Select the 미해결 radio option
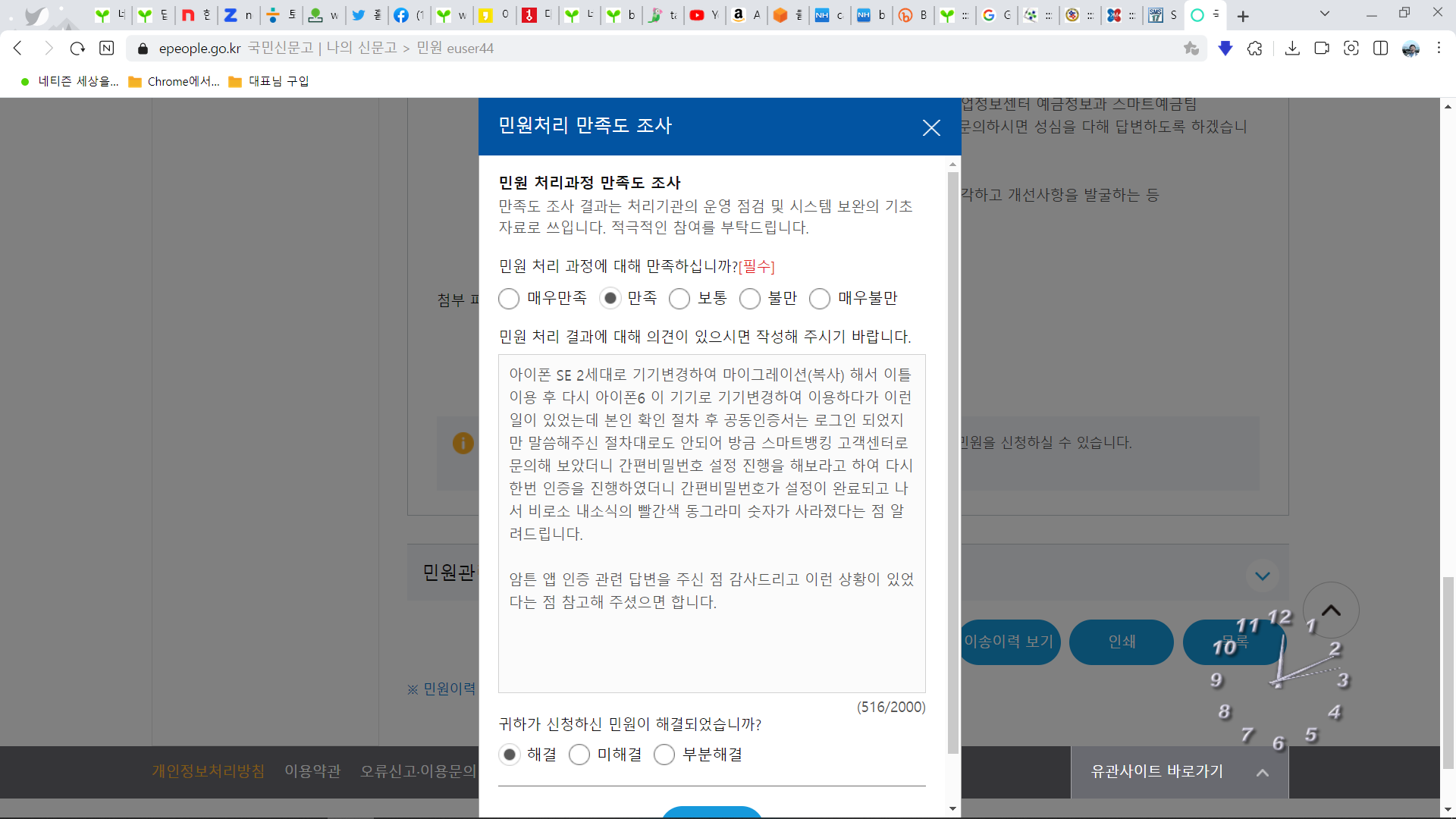 579,755
